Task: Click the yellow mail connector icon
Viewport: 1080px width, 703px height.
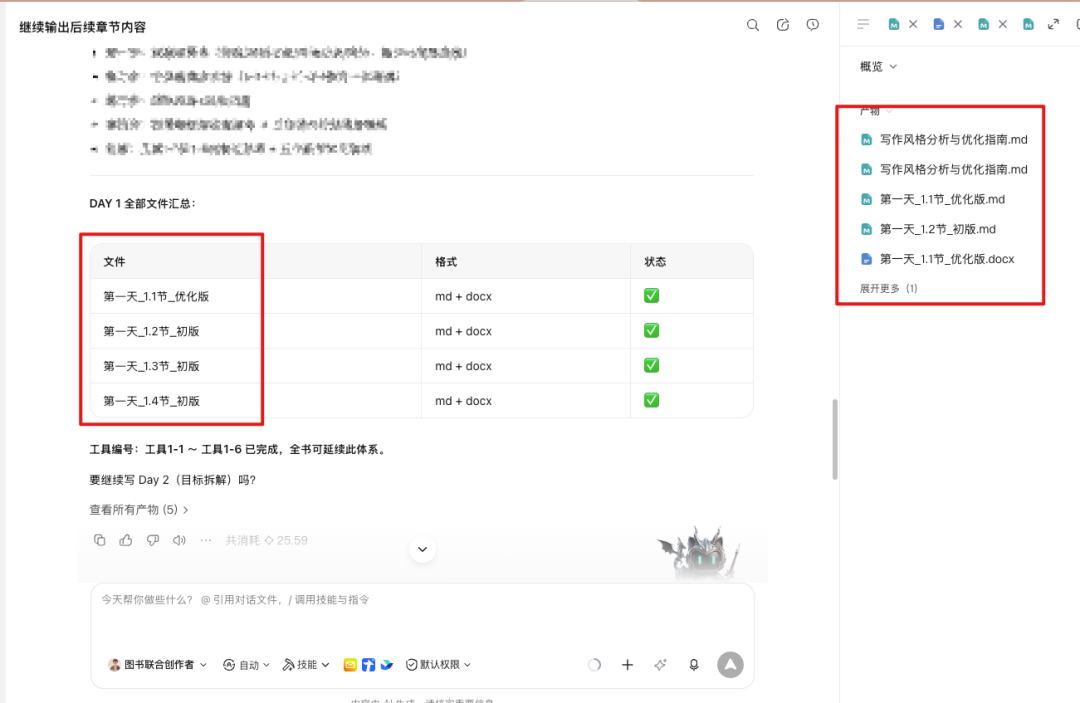Action: point(350,665)
